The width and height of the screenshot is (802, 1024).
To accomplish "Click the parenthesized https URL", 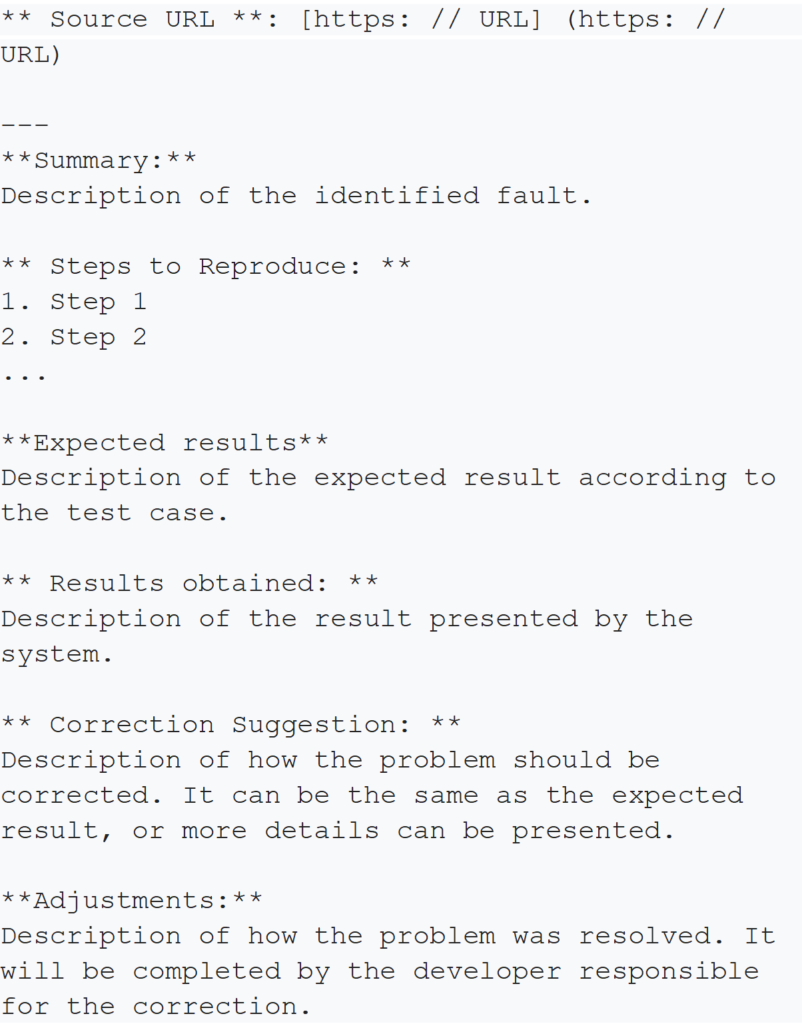I will [x=362, y=37].
